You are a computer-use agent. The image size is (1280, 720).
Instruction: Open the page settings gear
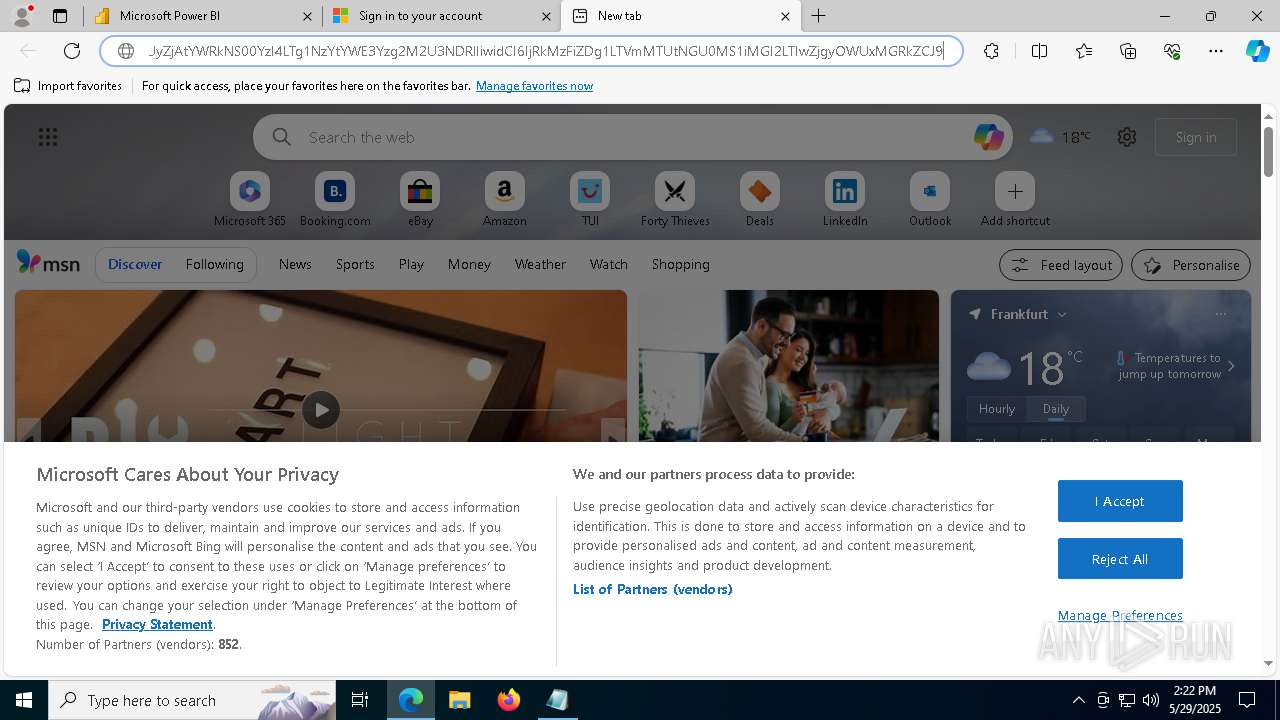(x=1127, y=137)
